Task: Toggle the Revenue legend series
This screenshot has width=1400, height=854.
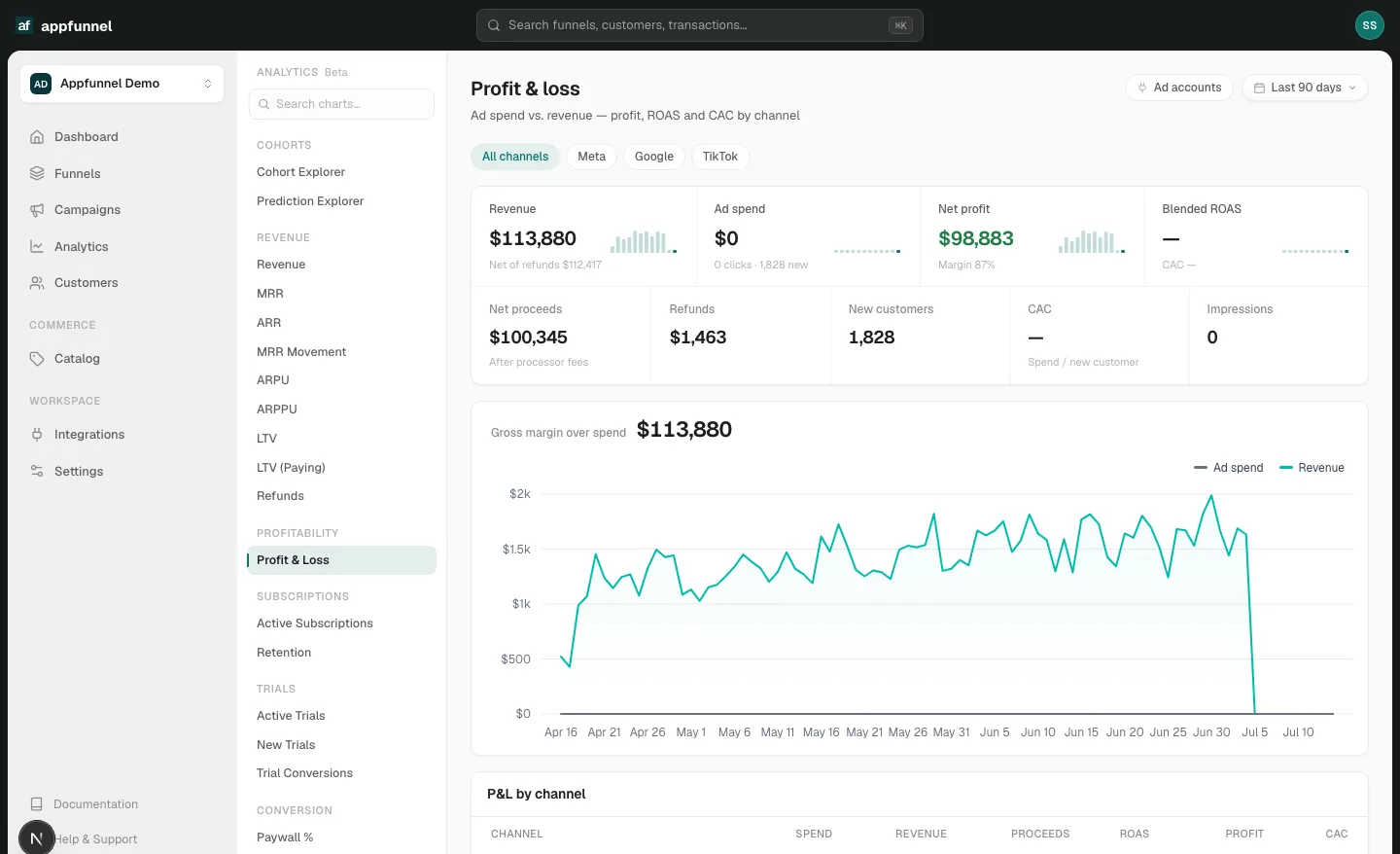Action: (x=1312, y=468)
